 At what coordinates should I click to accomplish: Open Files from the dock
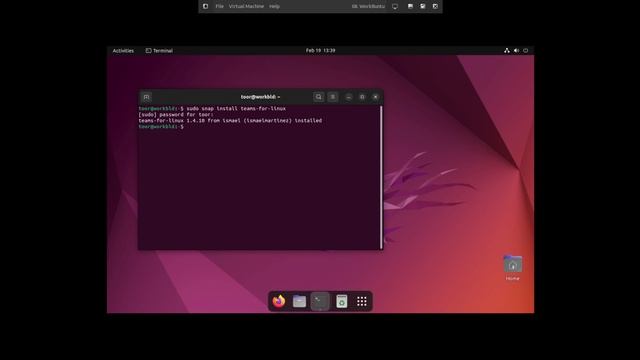300,301
